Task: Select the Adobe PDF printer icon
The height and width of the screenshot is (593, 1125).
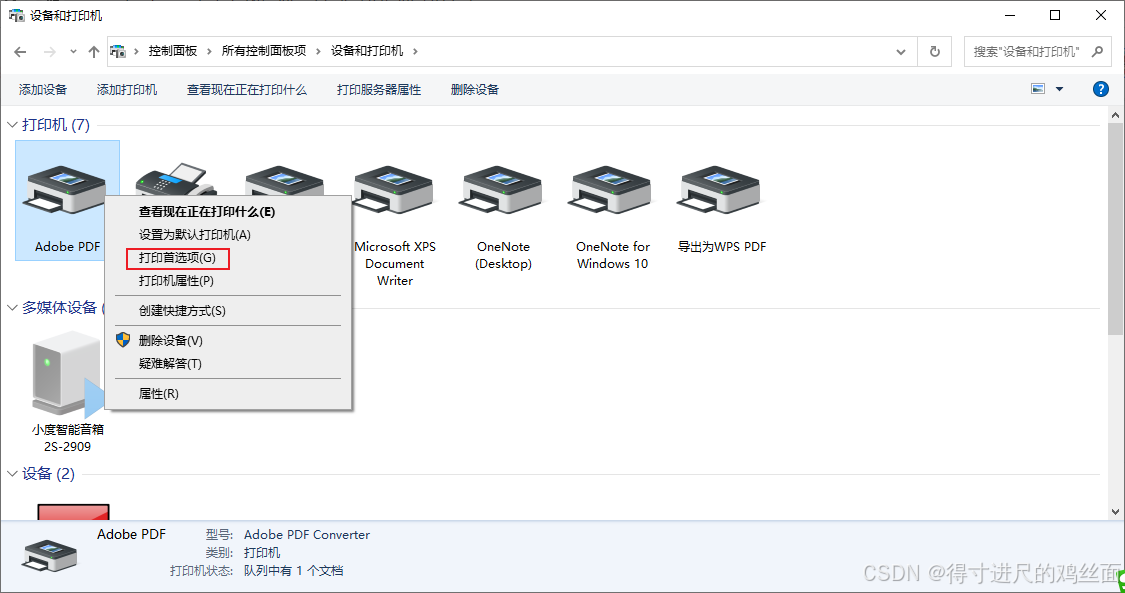Action: 66,191
